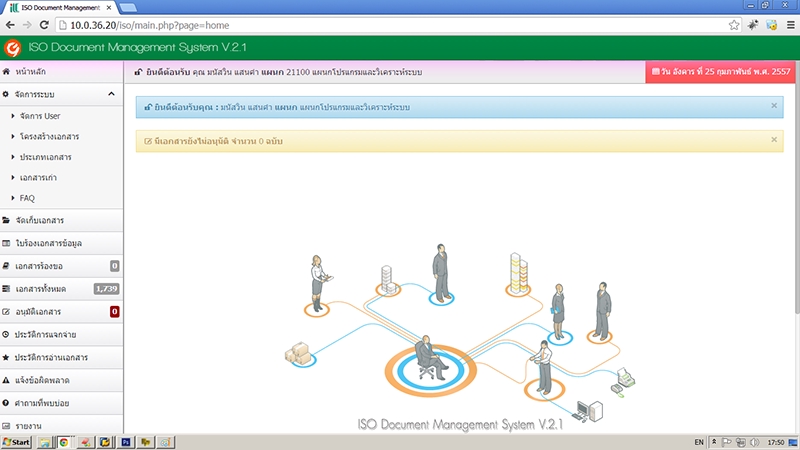Click the chart icon beside รายงาน

pos(6,426)
